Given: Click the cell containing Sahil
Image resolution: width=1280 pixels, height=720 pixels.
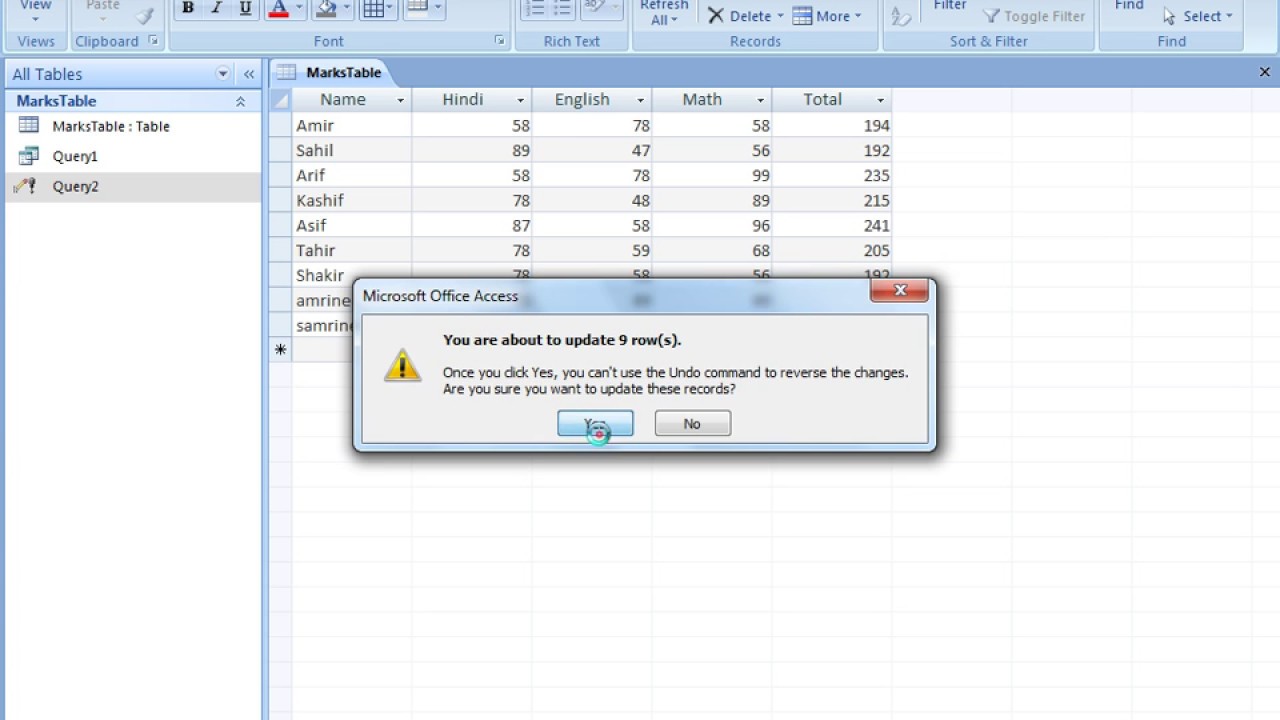Looking at the screenshot, I should tap(351, 150).
